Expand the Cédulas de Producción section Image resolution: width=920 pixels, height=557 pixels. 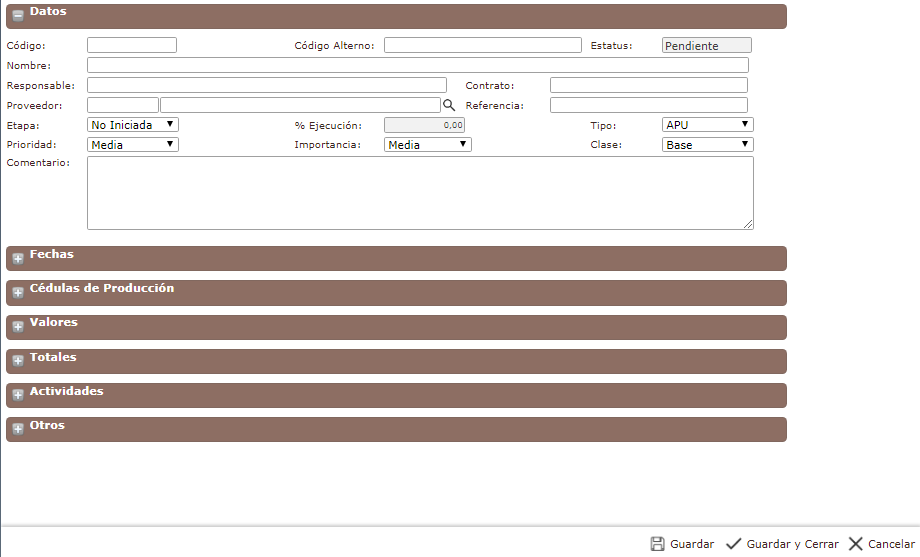pos(18,293)
